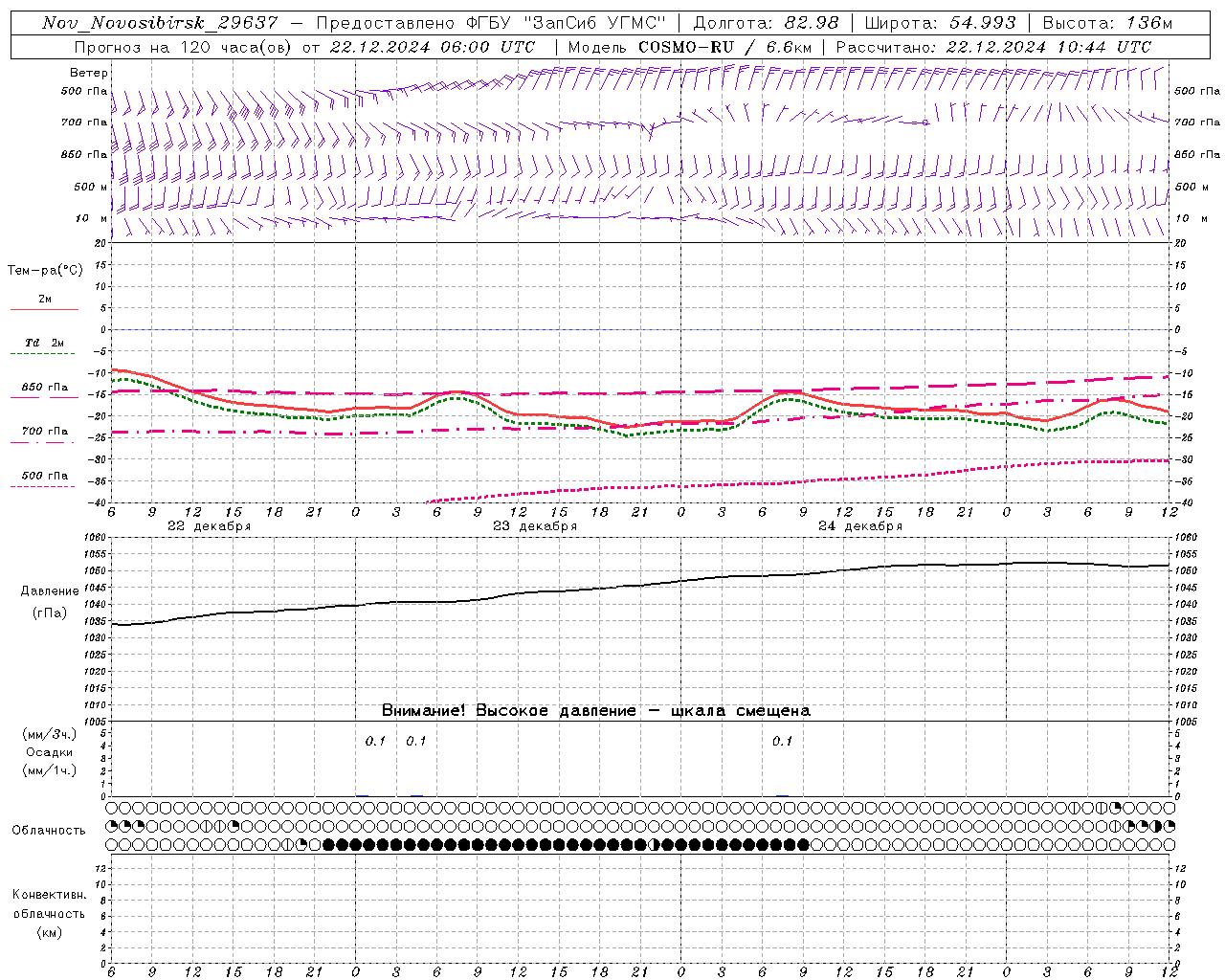The height and width of the screenshot is (980, 1225).
Task: Click the 'Высота: 136м' elevation text
Action: click(x=1106, y=24)
